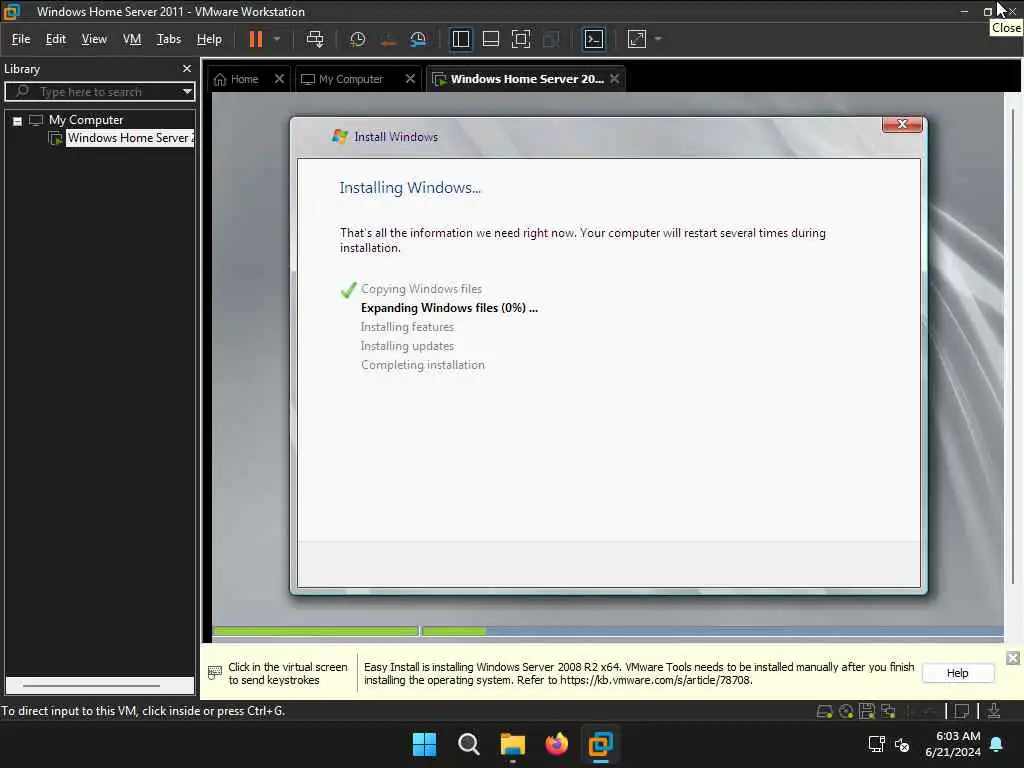Image resolution: width=1024 pixels, height=768 pixels.
Task: Click the VM view vertical scrollbar
Action: coord(1013,346)
